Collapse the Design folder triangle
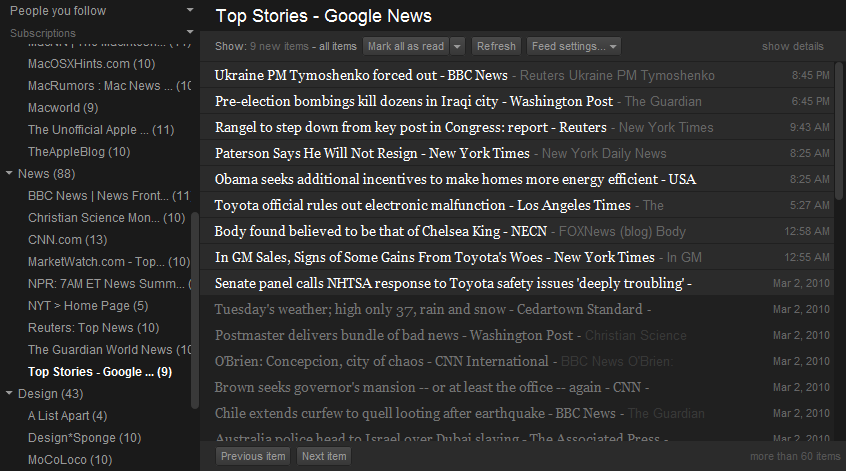Image resolution: width=846 pixels, height=471 pixels. click(9, 393)
